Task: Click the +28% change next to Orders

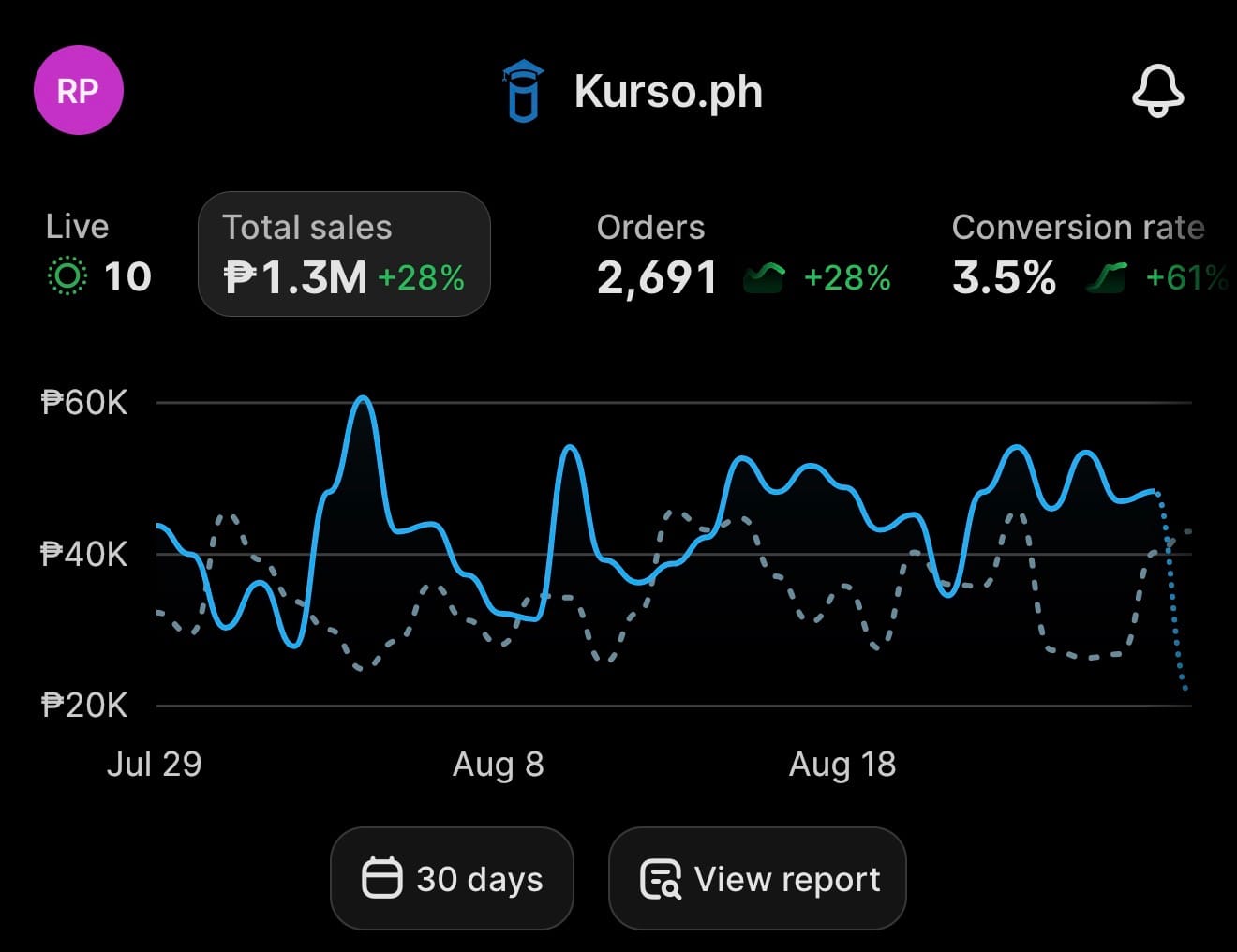Action: 847,278
